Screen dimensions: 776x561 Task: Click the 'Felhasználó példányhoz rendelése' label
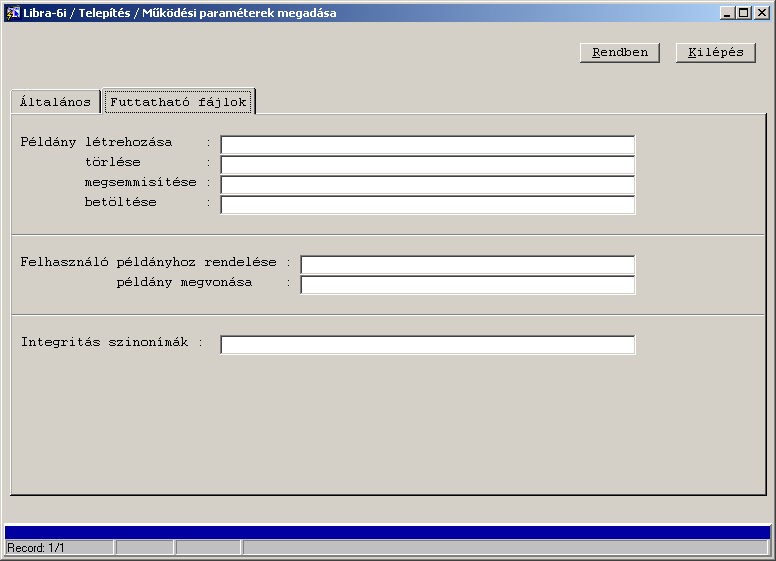point(148,262)
